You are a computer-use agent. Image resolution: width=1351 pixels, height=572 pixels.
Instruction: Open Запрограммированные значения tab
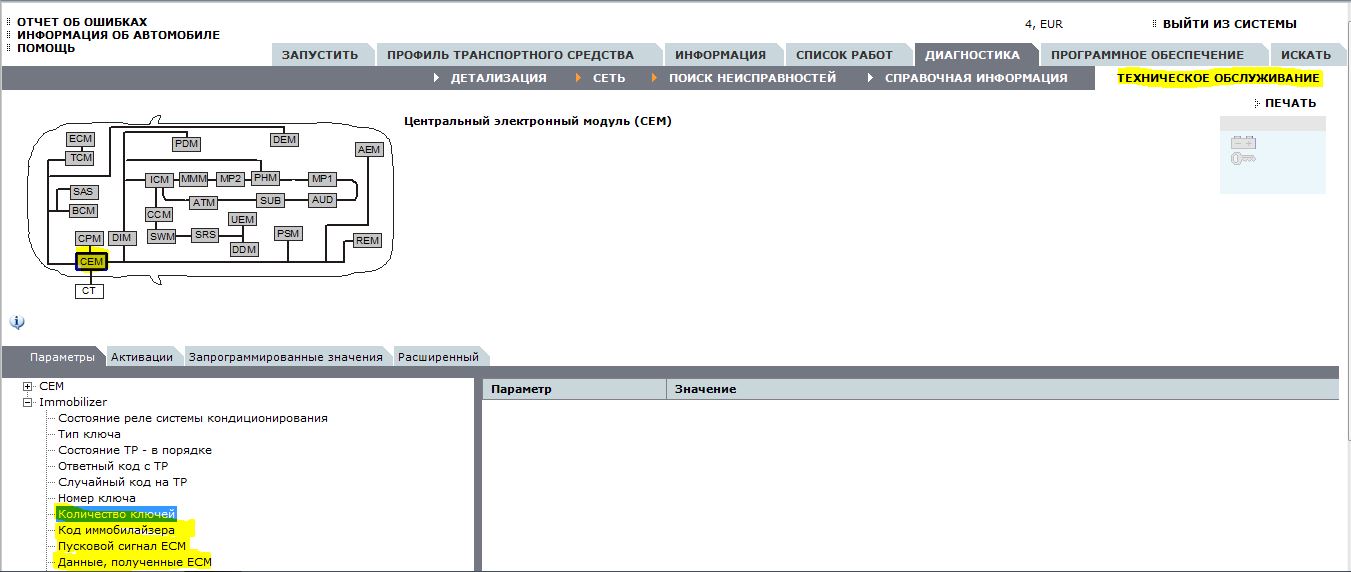point(285,357)
